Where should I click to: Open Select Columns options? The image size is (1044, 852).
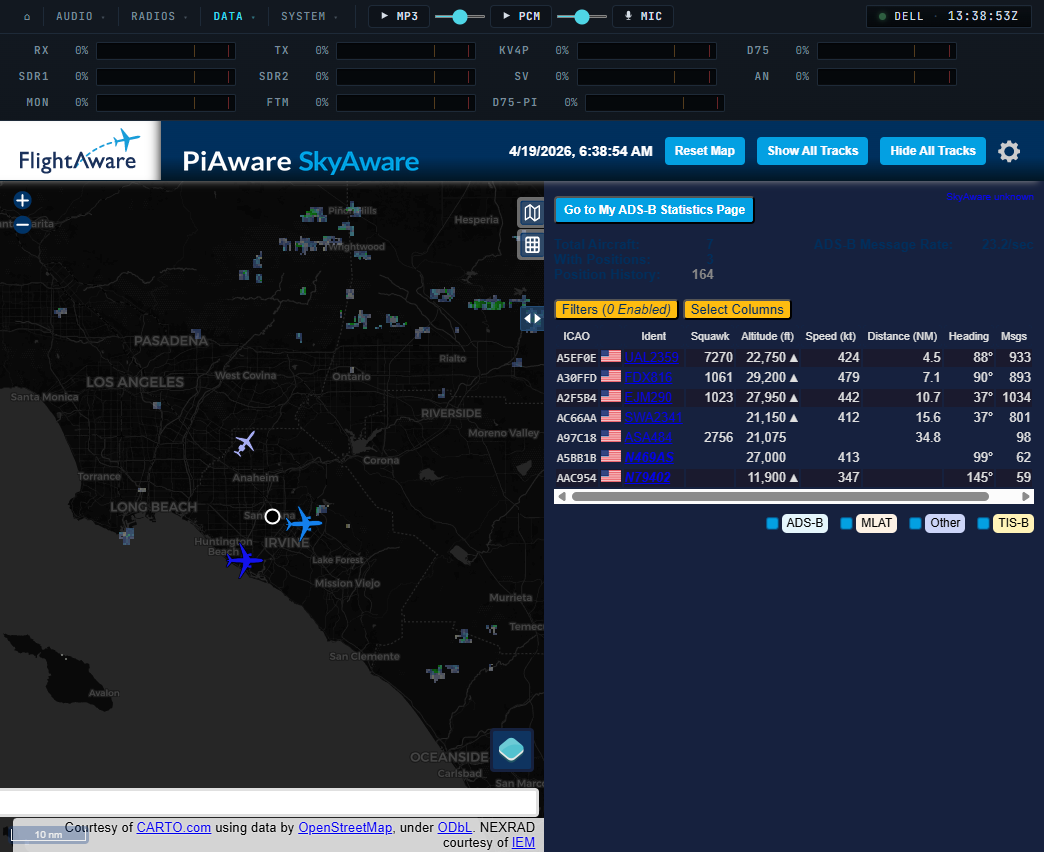[736, 310]
